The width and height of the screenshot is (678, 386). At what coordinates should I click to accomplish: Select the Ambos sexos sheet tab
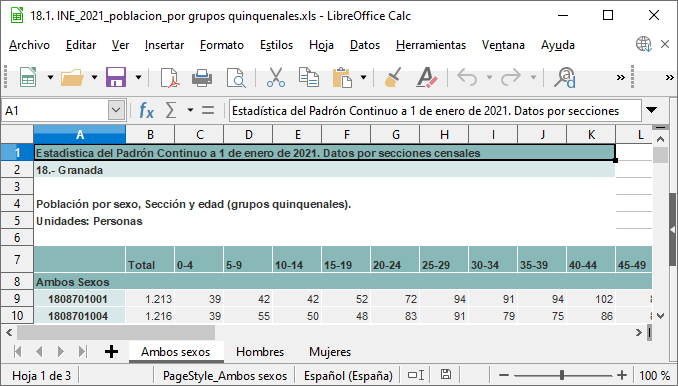(x=176, y=352)
